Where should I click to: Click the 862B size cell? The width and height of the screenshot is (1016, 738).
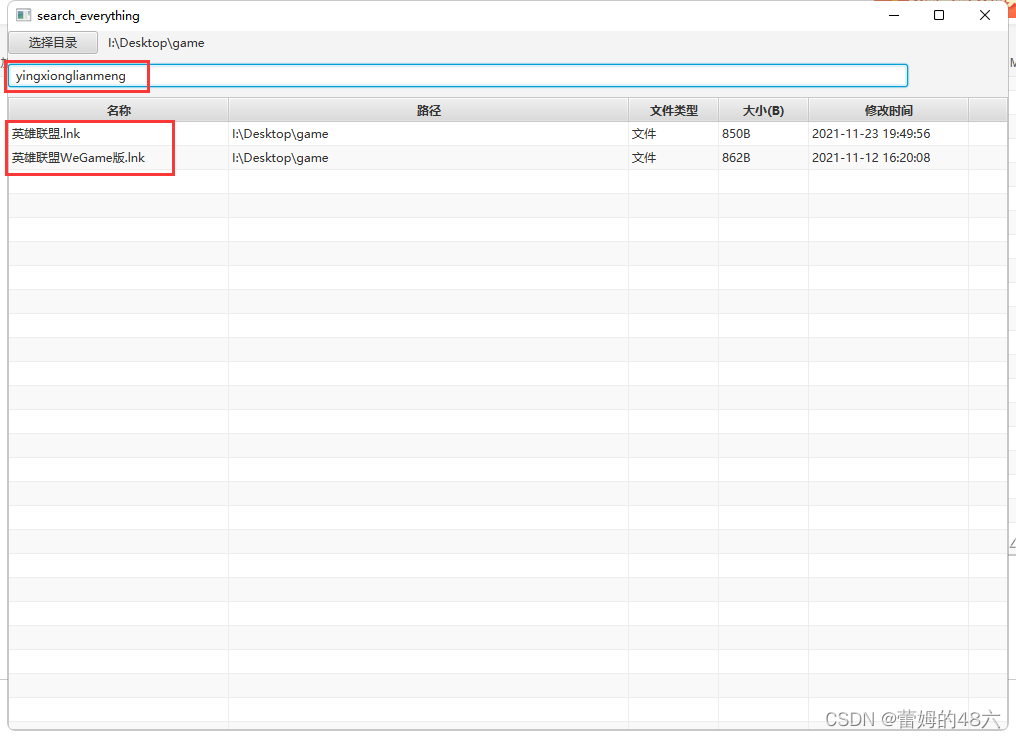coord(763,158)
